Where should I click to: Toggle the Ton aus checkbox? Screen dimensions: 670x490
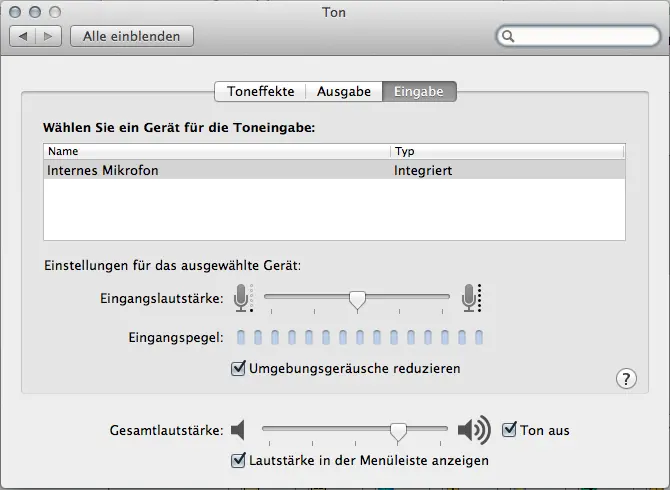point(509,430)
